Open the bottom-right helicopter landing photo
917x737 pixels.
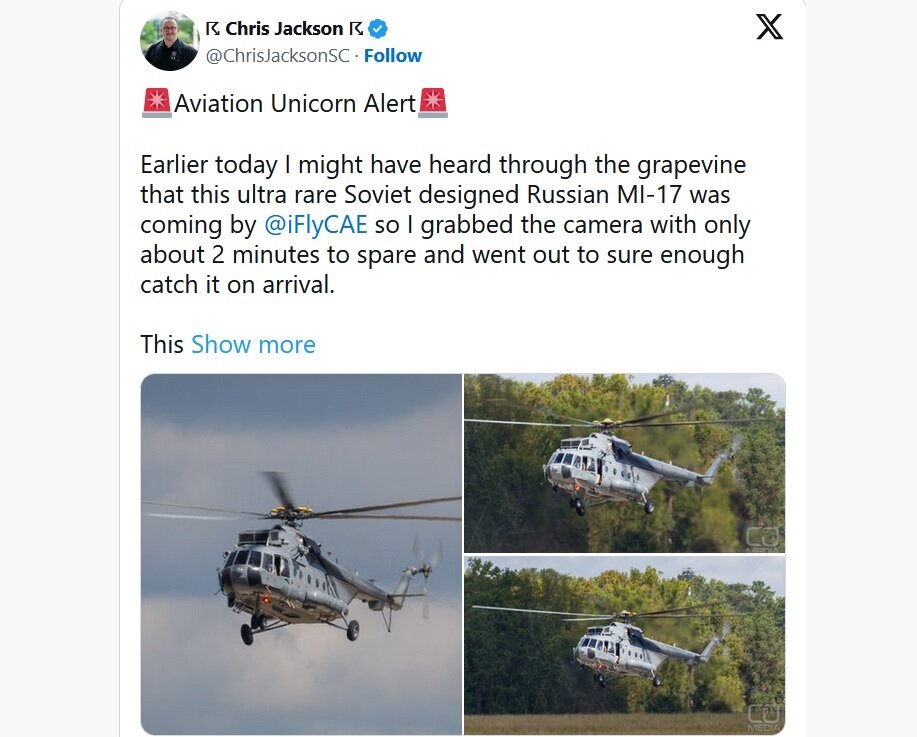(624, 645)
